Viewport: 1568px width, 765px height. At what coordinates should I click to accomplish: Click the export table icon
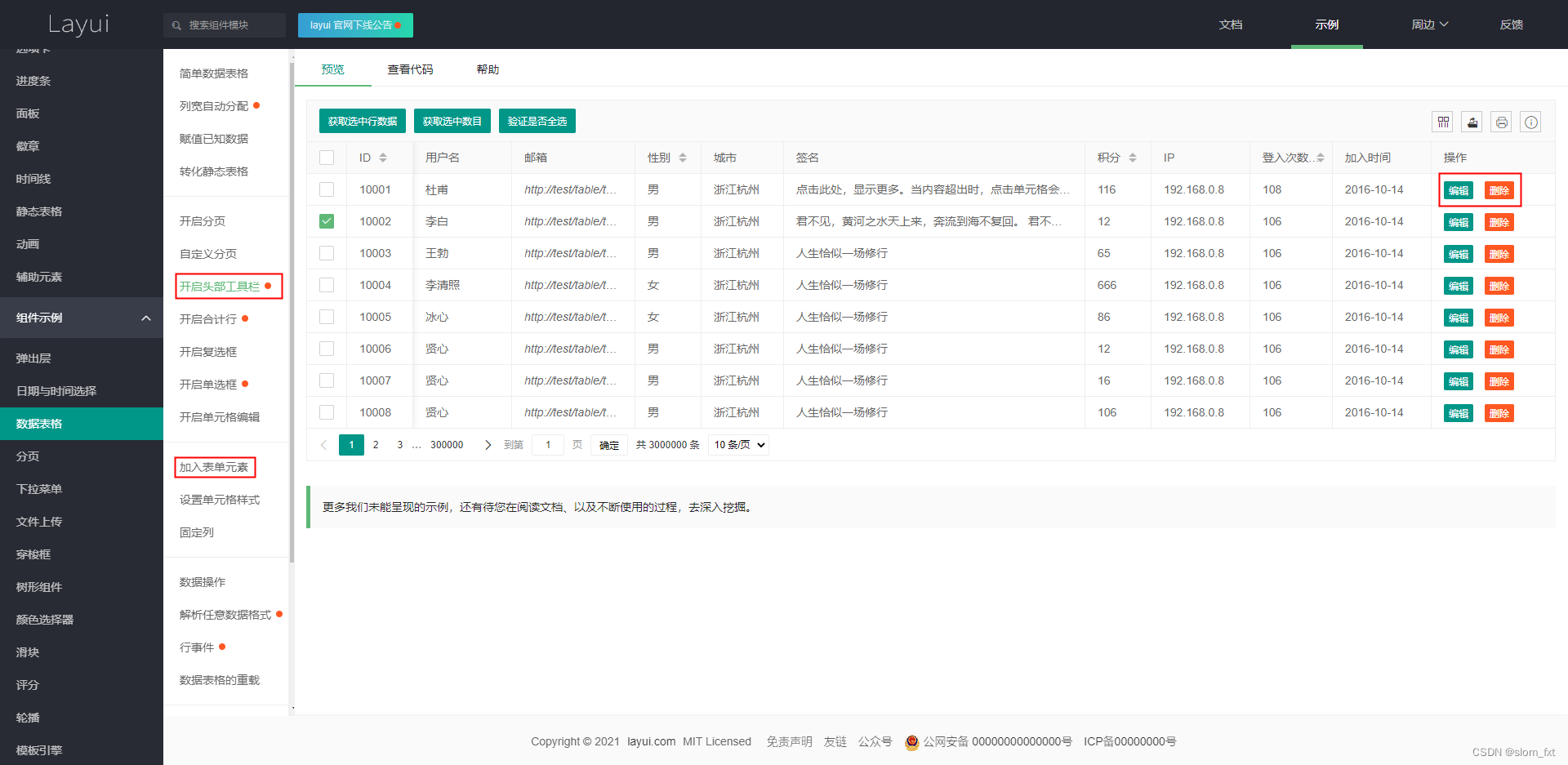click(1472, 122)
